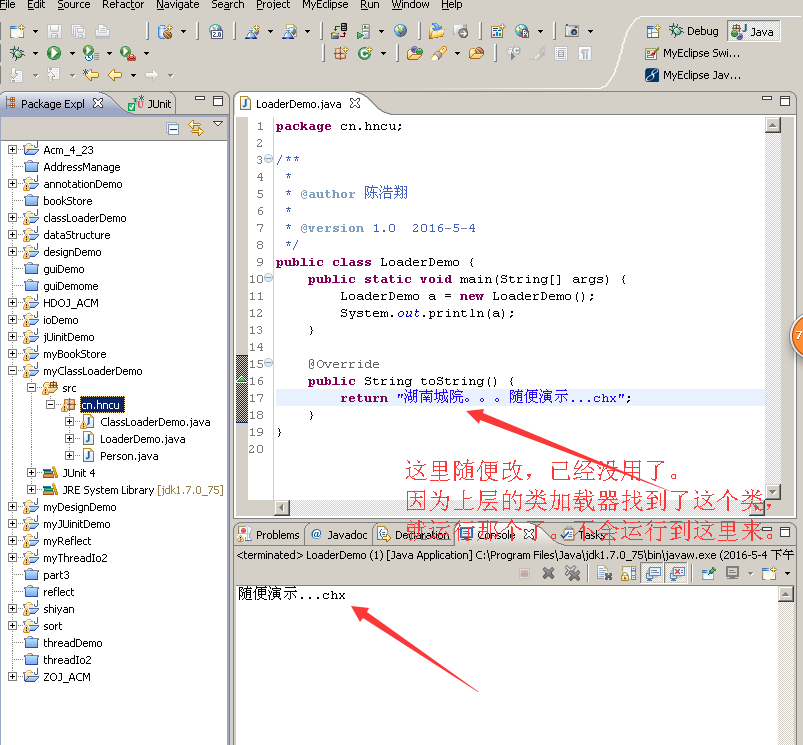This screenshot has width=803, height=745.
Task: Switch to the Debug perspective
Action: 694,31
